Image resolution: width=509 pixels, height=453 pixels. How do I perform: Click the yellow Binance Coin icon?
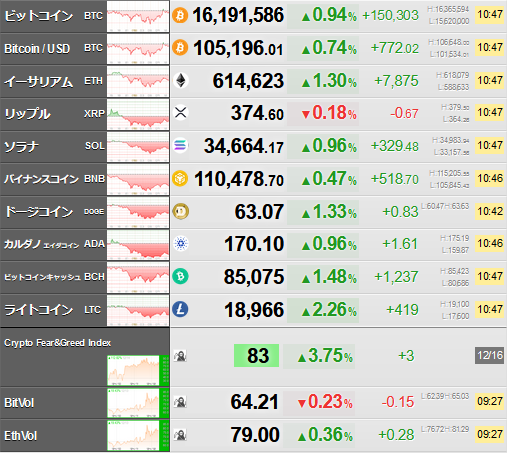click(x=180, y=178)
